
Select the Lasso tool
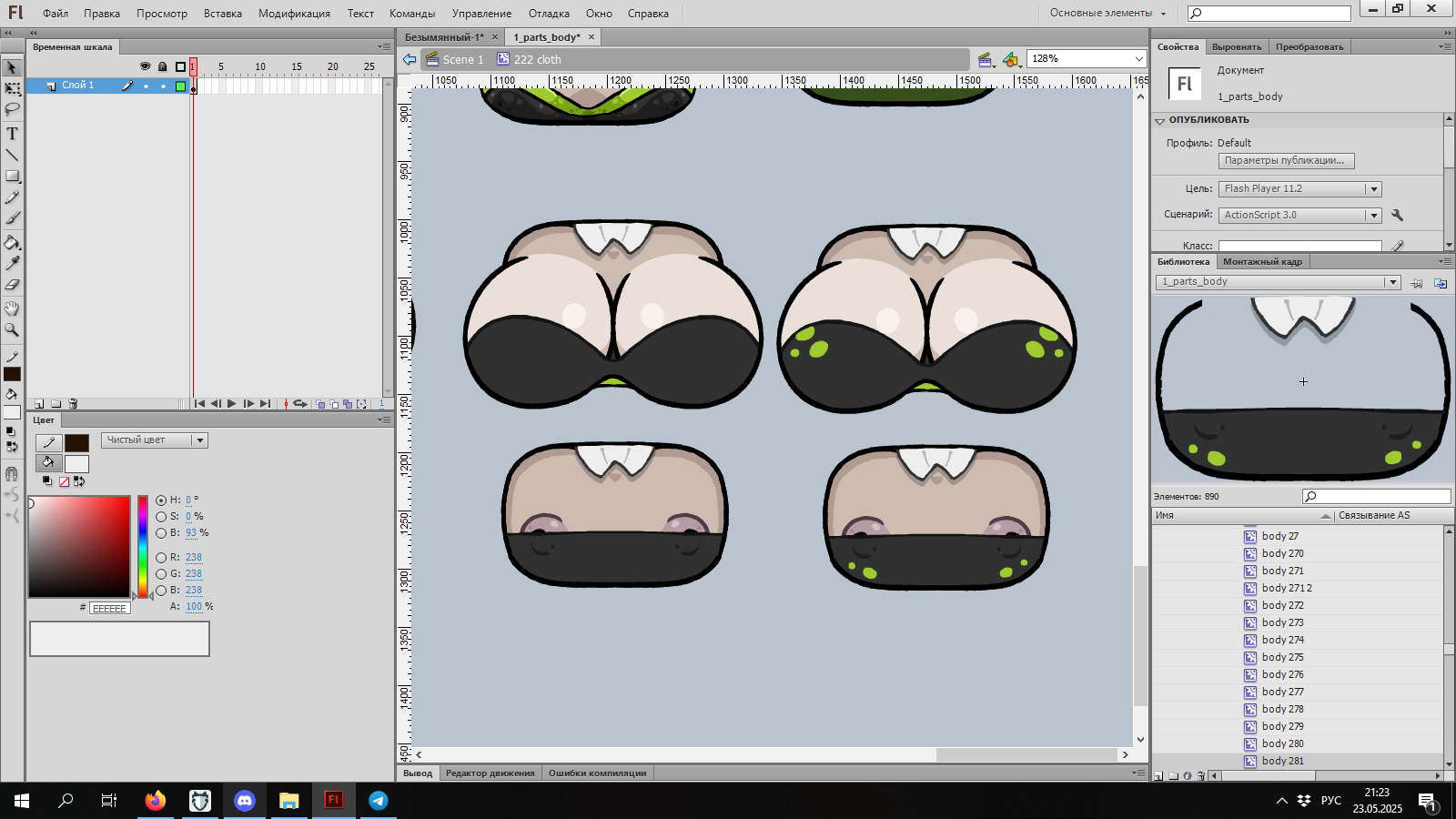(x=12, y=109)
